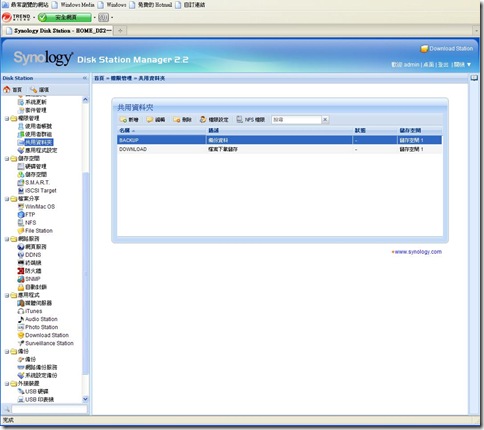Open the DDNS icon
The height and width of the screenshot is (430, 484).
click(x=21, y=255)
